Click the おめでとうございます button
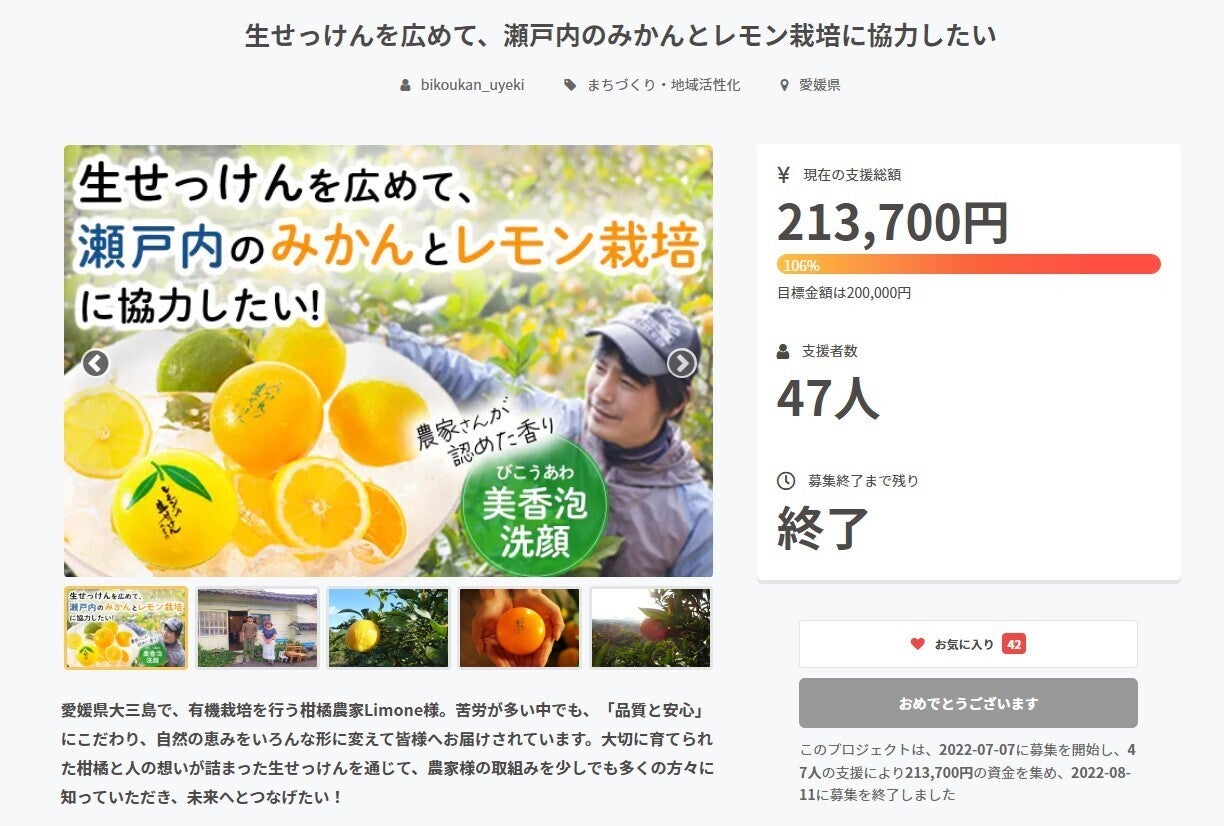Image resolution: width=1224 pixels, height=826 pixels. point(968,703)
